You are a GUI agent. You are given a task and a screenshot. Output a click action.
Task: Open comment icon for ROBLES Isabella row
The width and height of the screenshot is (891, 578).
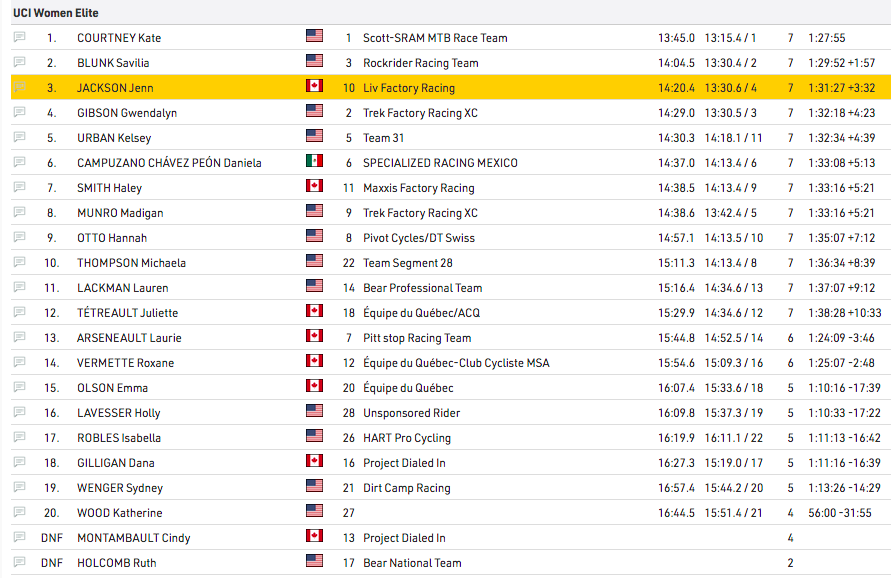click(x=20, y=437)
